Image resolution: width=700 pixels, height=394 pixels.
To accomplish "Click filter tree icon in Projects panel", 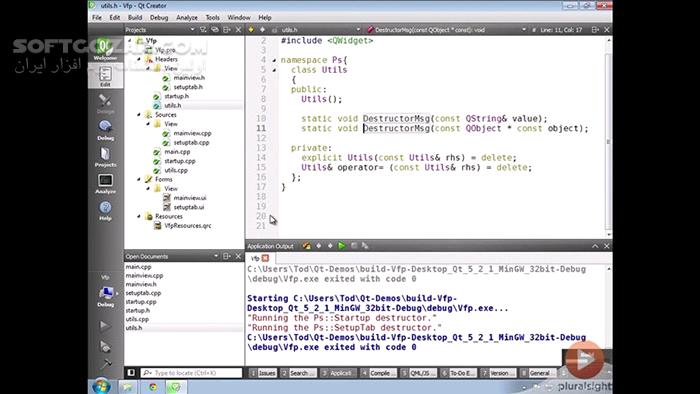I will 203,29.
